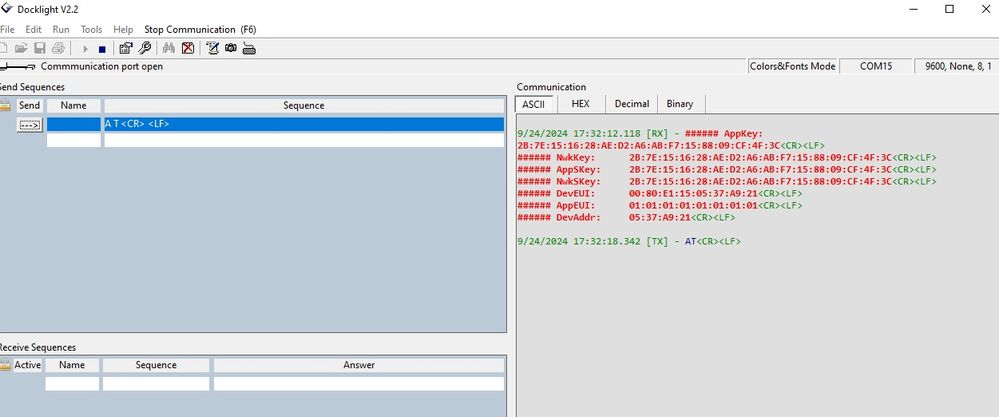Click the 9600, None, 8, 1 settings field
The image size is (999, 417).
[958, 66]
